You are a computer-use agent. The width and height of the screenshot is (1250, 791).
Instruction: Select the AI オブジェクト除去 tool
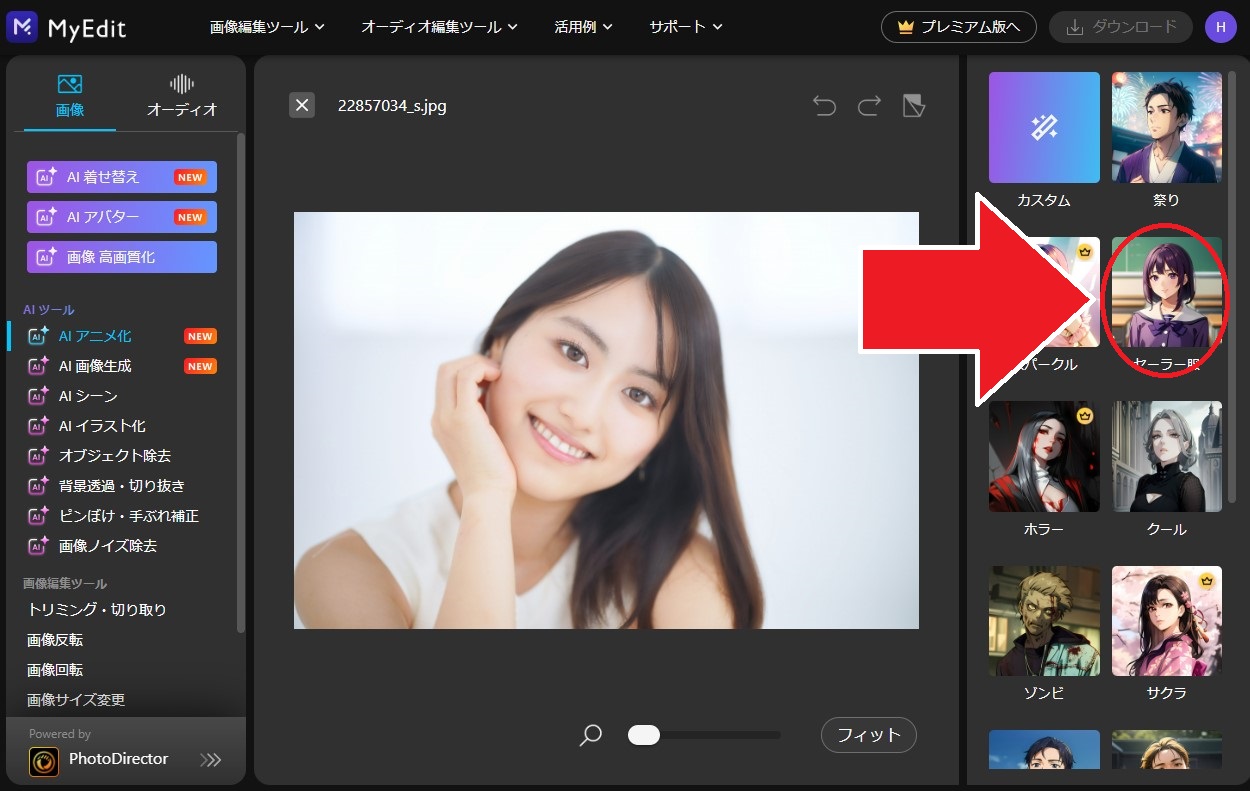pos(114,456)
